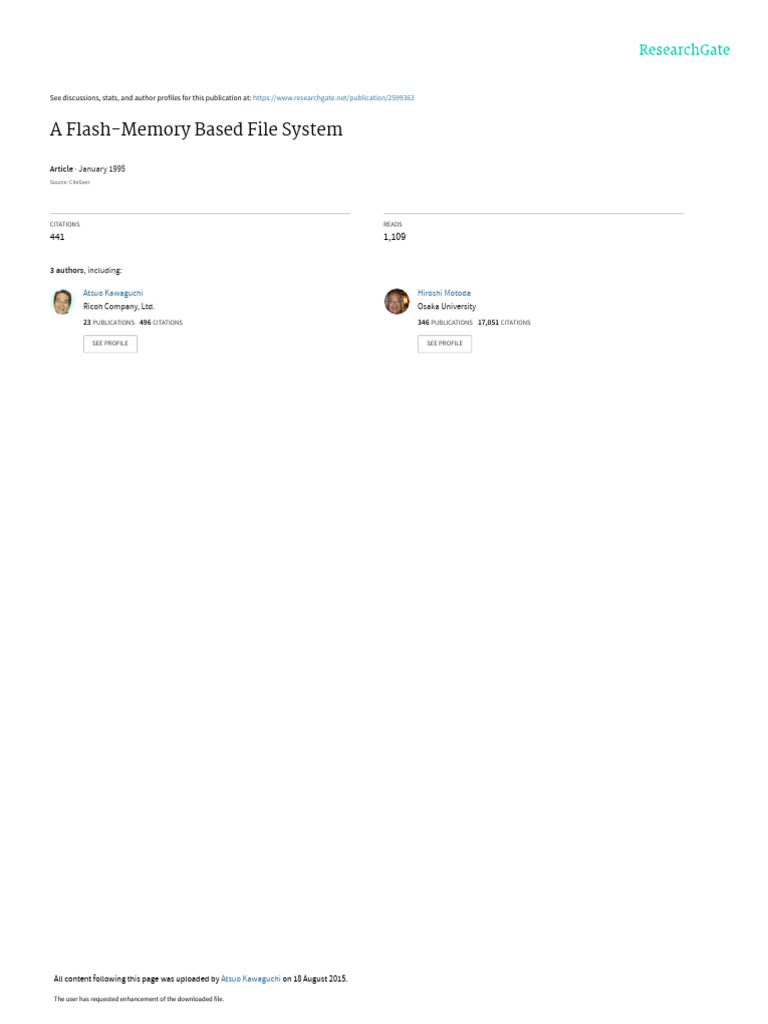Open Hiroshi Motoda author name link
The image size is (768, 1024).
pos(444,293)
